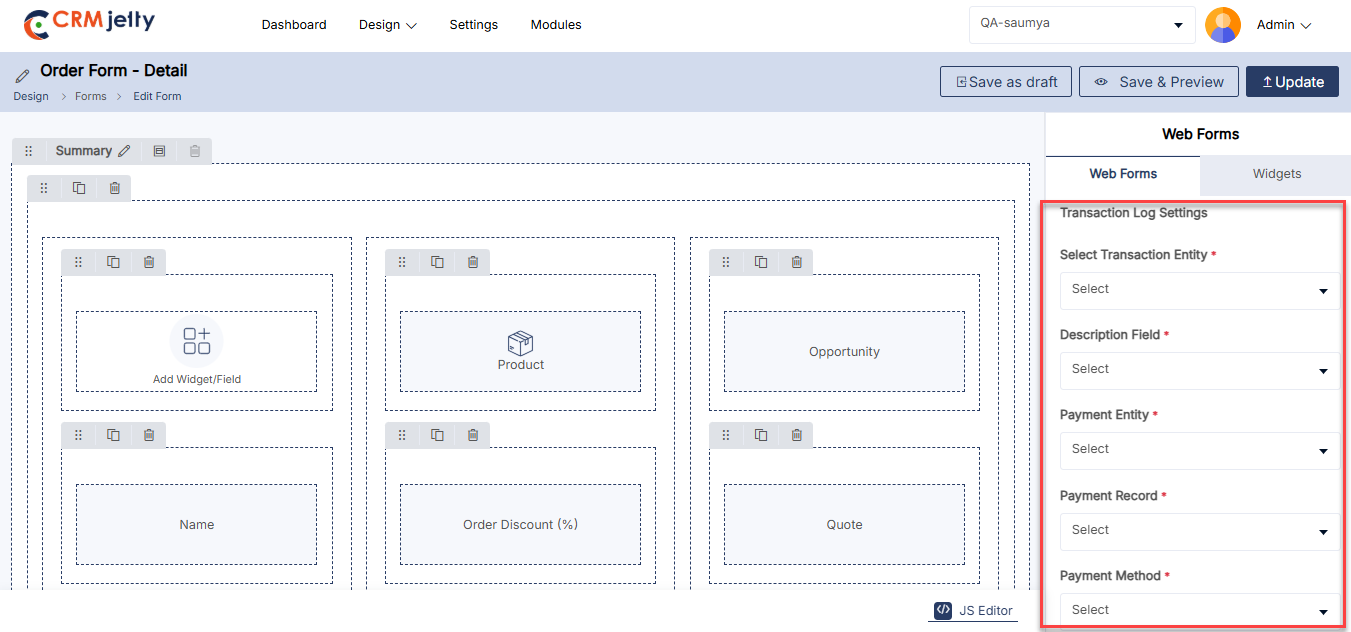Click drag handle of Order Discount block
This screenshot has width=1351, height=632.
pyautogui.click(x=402, y=435)
